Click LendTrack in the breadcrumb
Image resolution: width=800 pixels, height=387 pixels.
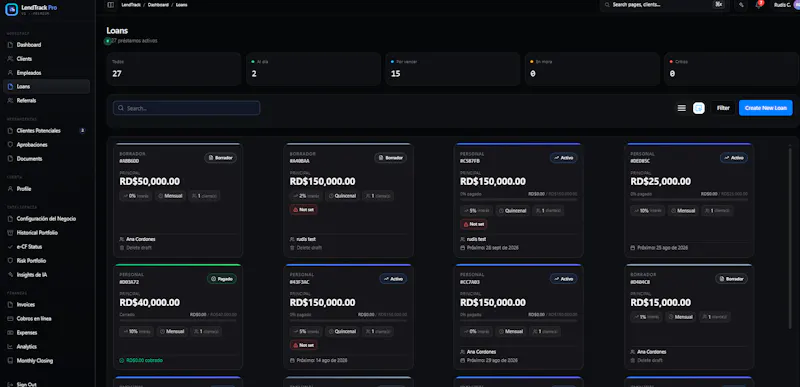(132, 5)
